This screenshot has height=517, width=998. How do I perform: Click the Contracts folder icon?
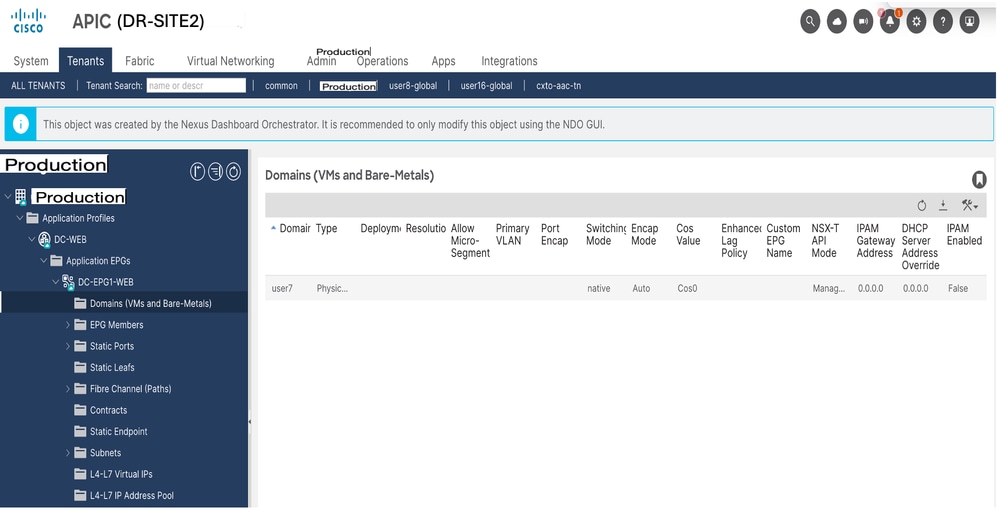click(80, 410)
